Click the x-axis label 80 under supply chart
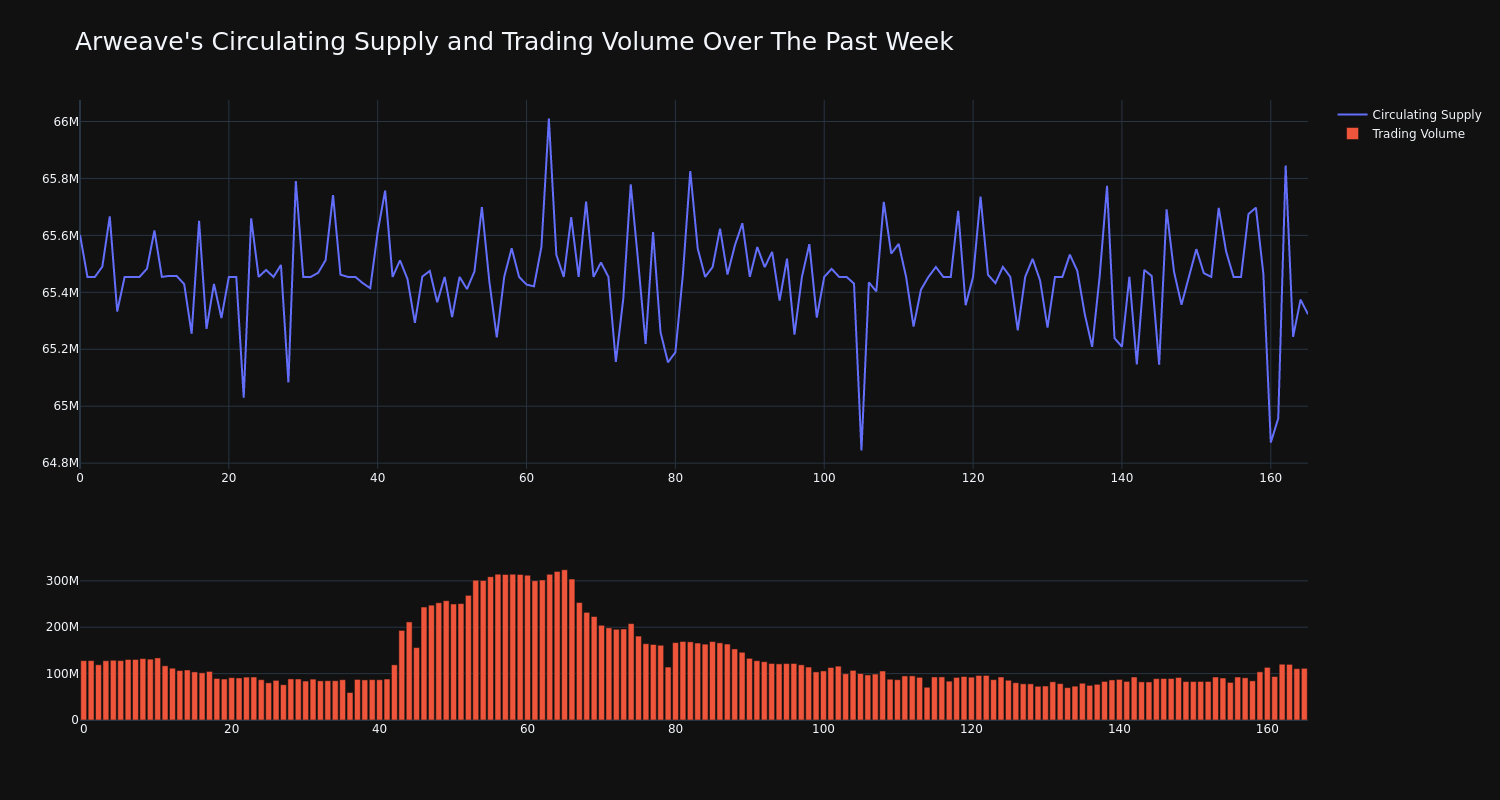The width and height of the screenshot is (1500, 800). [x=675, y=478]
